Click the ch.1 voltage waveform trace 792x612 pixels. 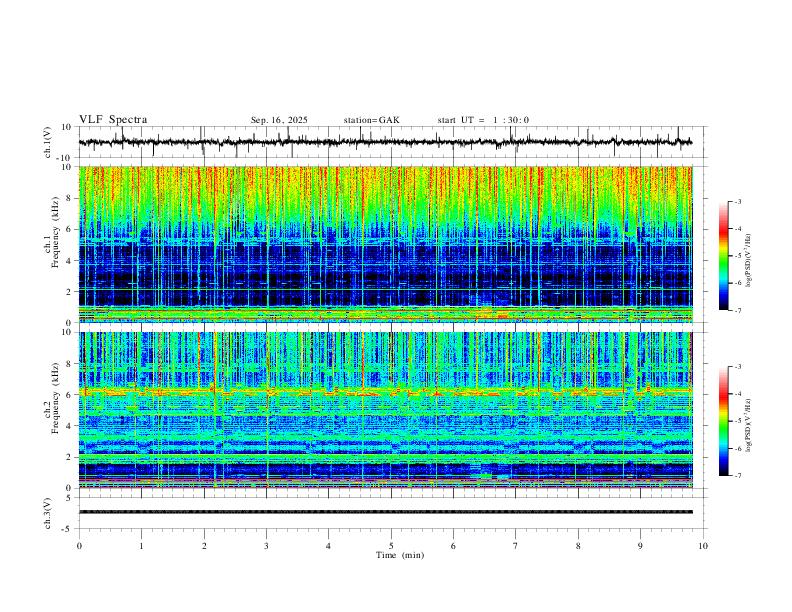click(385, 142)
